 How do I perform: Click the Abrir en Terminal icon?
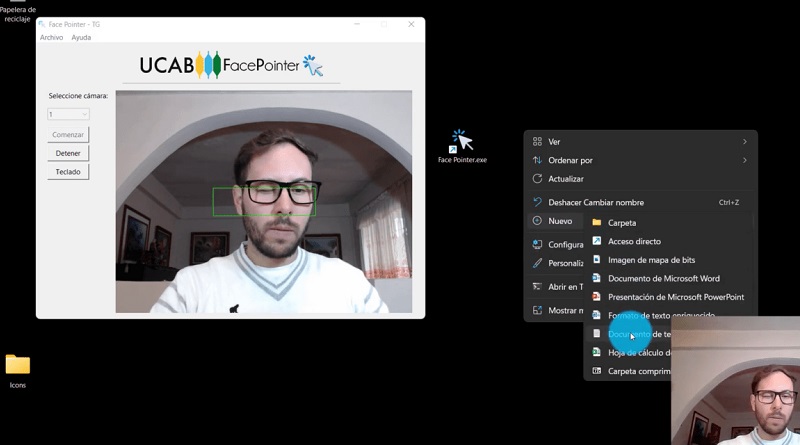coord(537,287)
